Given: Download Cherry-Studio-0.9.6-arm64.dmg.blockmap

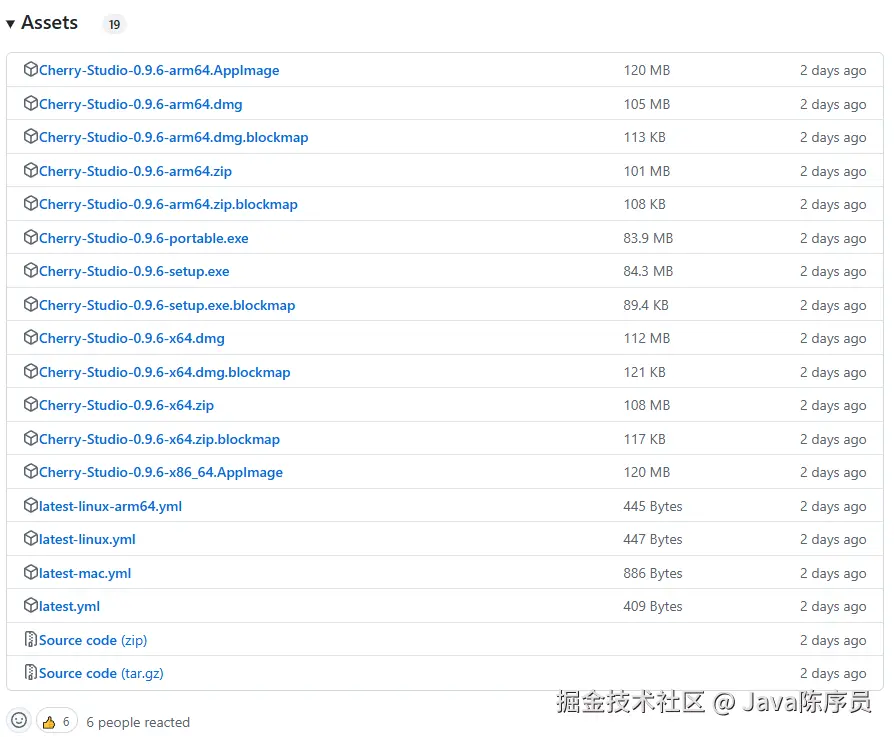Looking at the screenshot, I should pos(173,137).
